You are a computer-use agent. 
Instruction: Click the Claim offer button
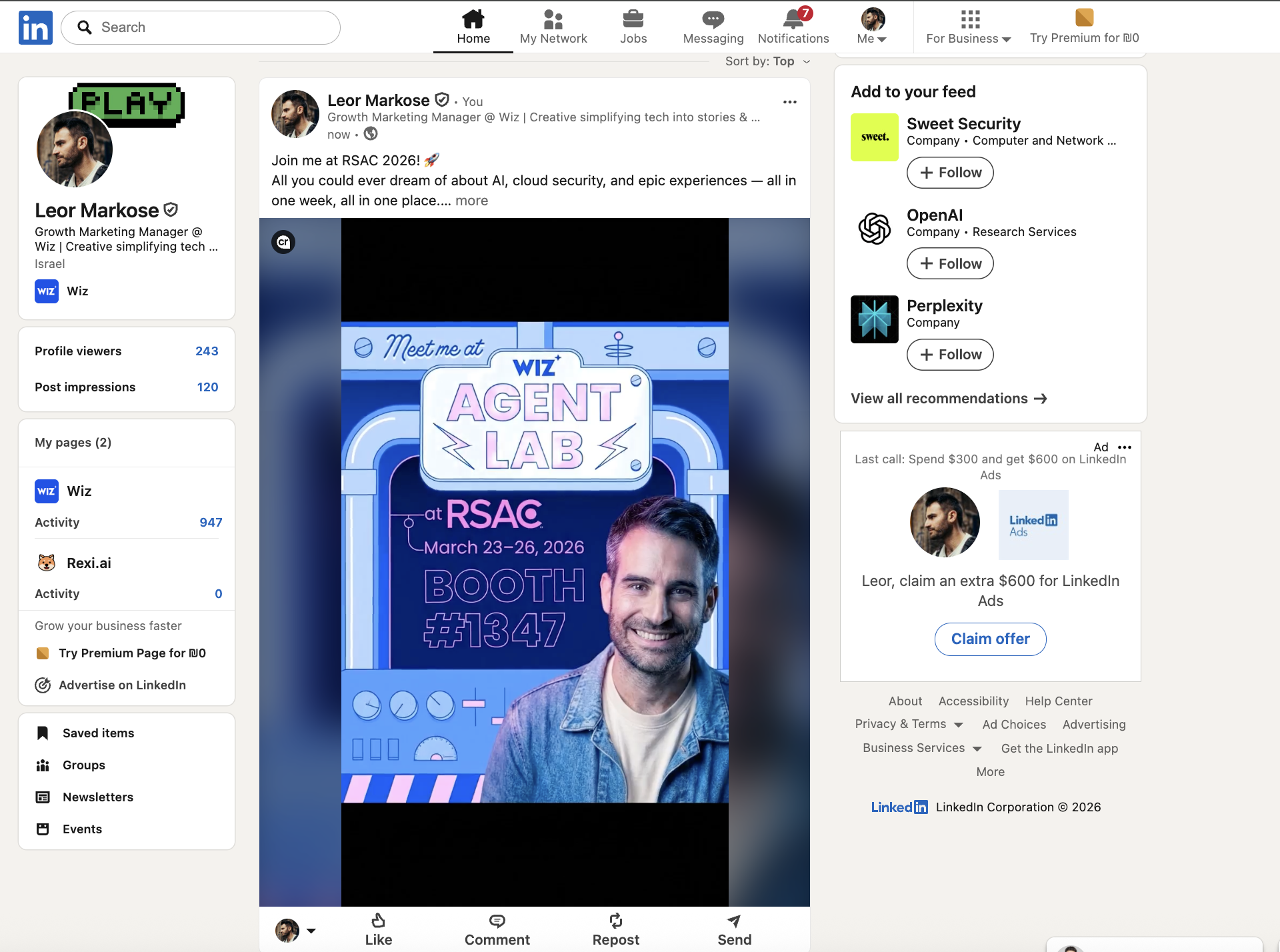coord(990,639)
